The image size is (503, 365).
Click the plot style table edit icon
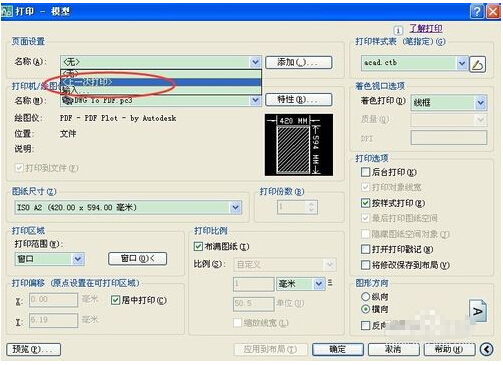coord(477,64)
